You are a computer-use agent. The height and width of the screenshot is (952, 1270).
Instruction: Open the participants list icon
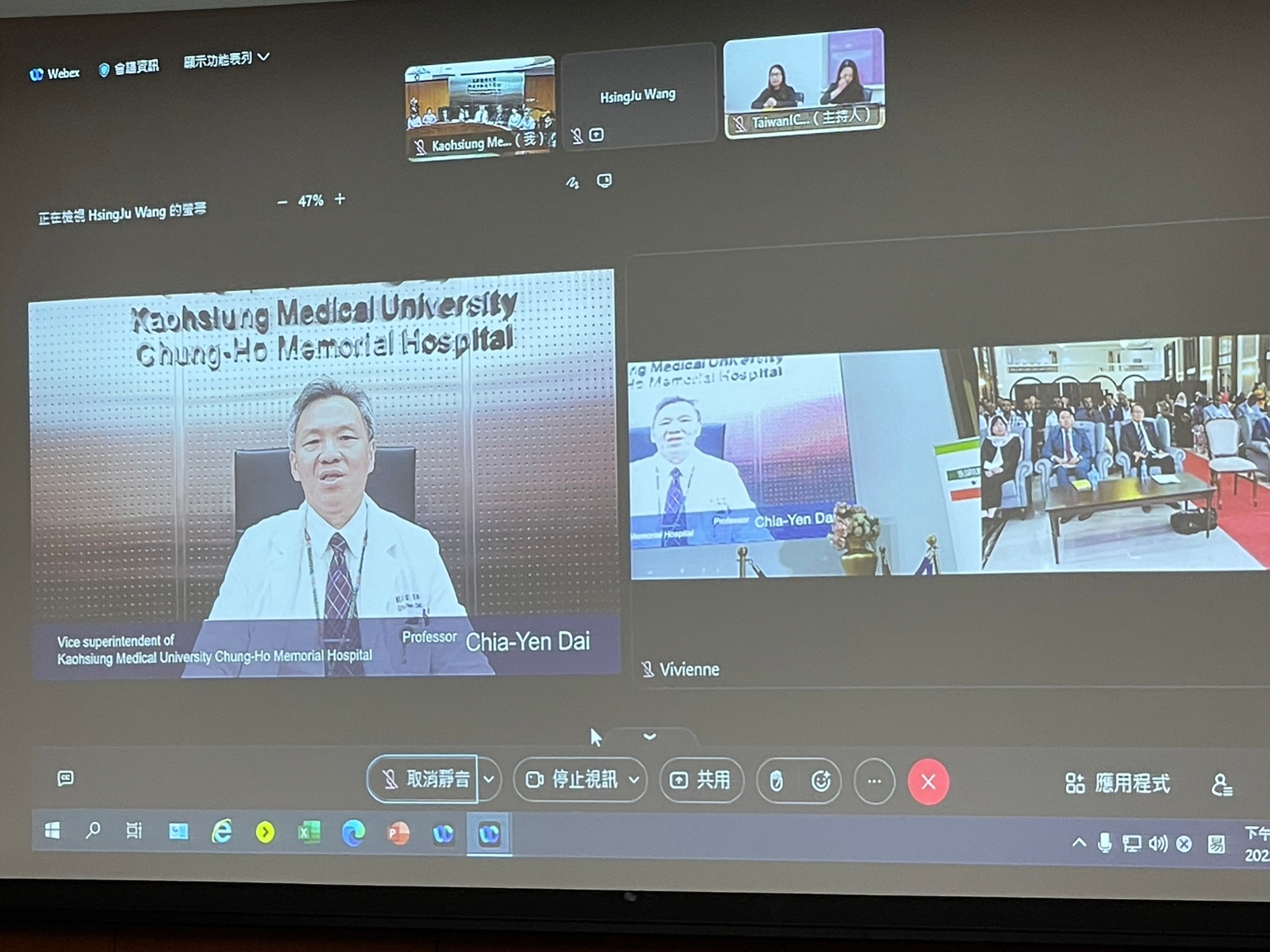tap(1221, 785)
